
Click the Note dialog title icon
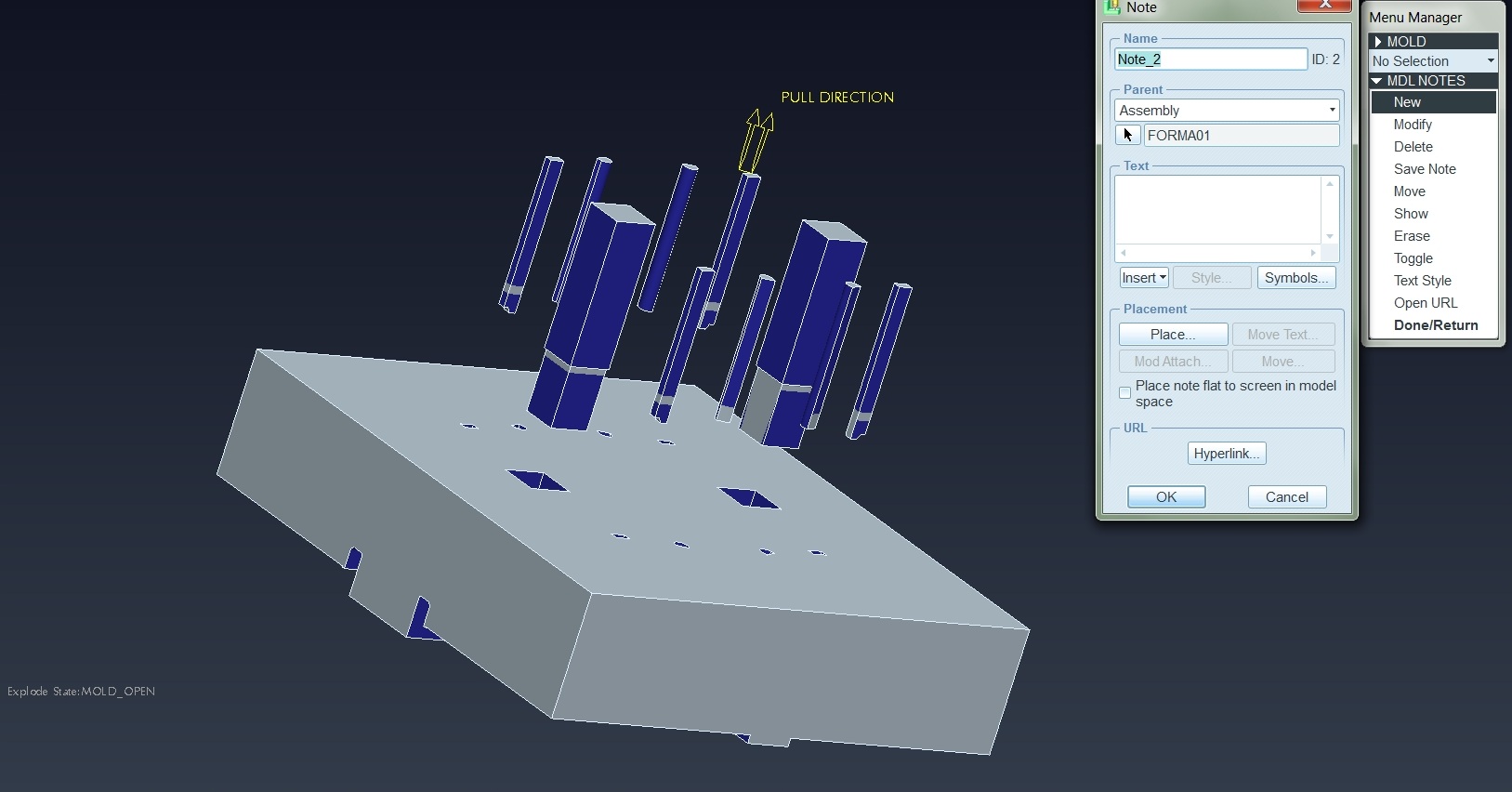point(1111,7)
